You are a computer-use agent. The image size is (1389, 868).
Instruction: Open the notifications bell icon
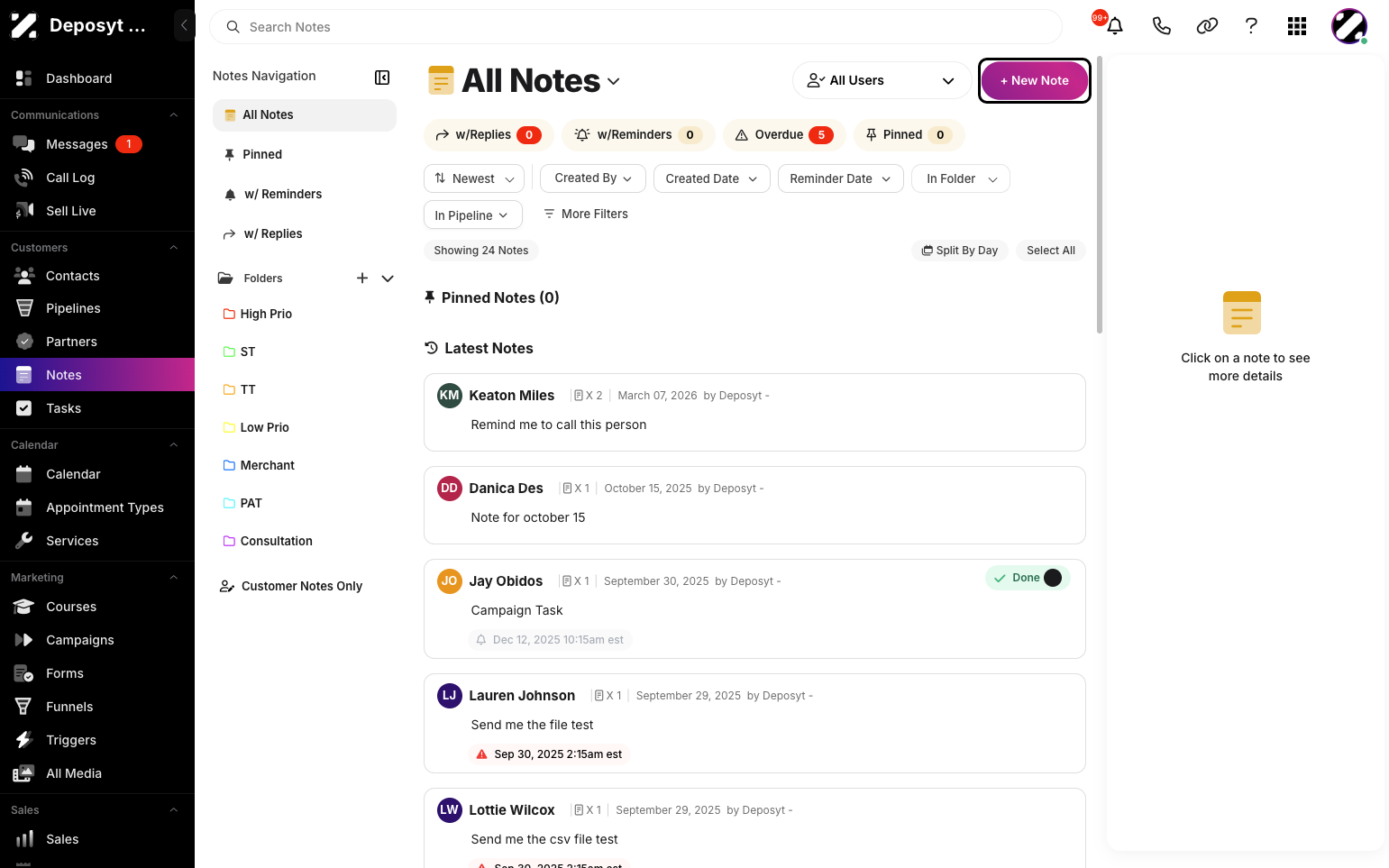1114,26
